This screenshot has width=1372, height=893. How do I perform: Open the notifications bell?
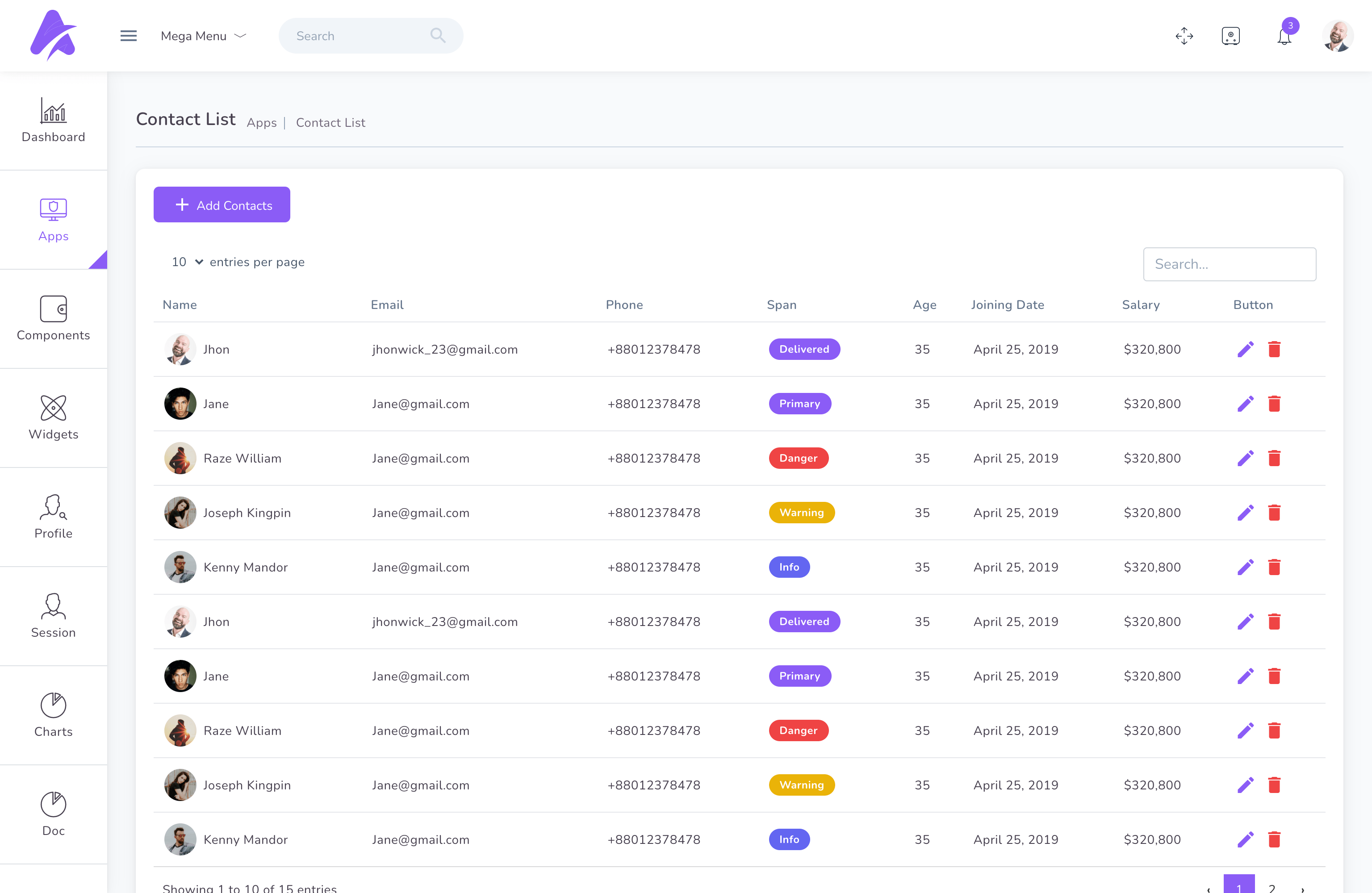tap(1284, 37)
